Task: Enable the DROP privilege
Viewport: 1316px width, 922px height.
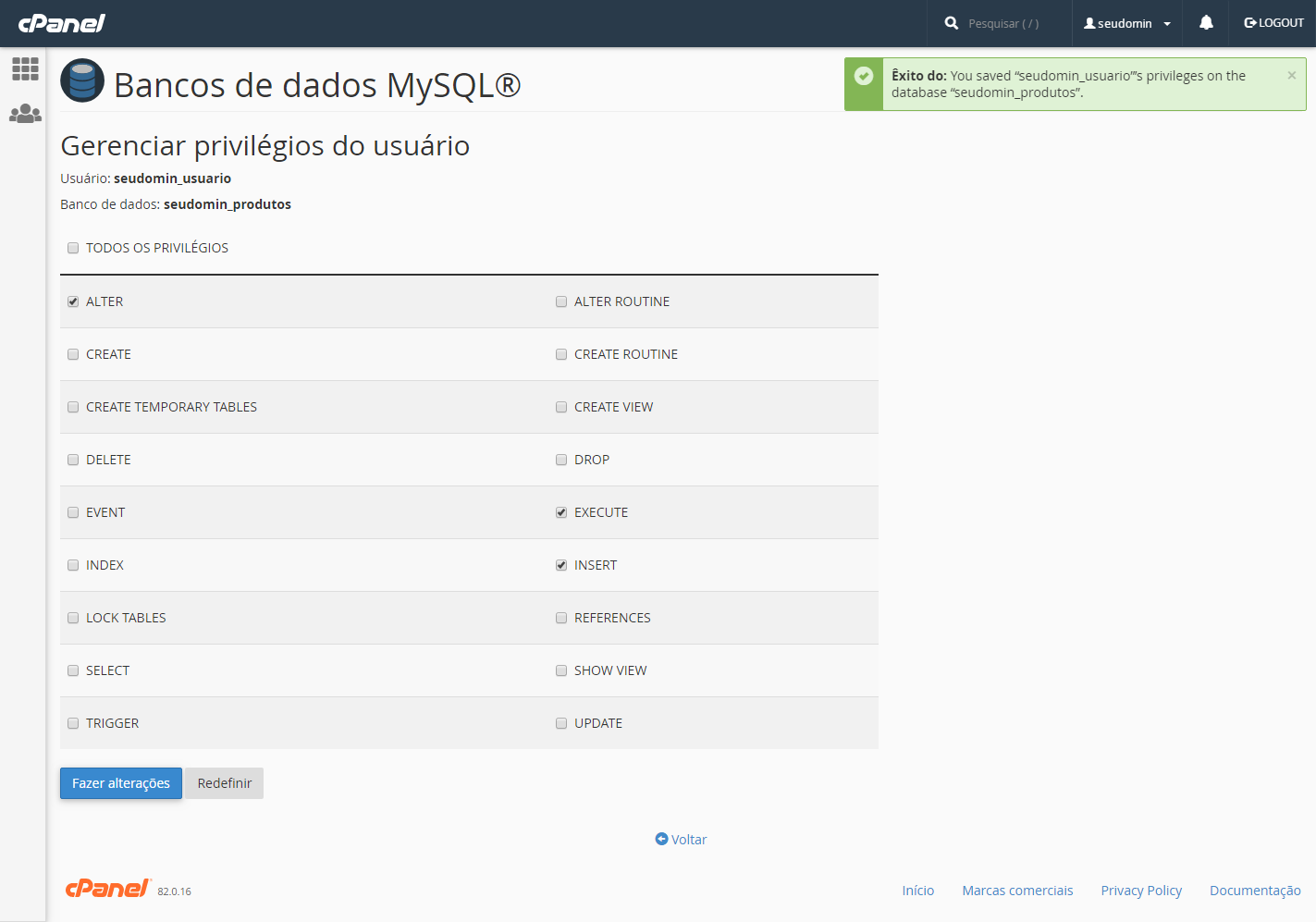Action: point(561,460)
